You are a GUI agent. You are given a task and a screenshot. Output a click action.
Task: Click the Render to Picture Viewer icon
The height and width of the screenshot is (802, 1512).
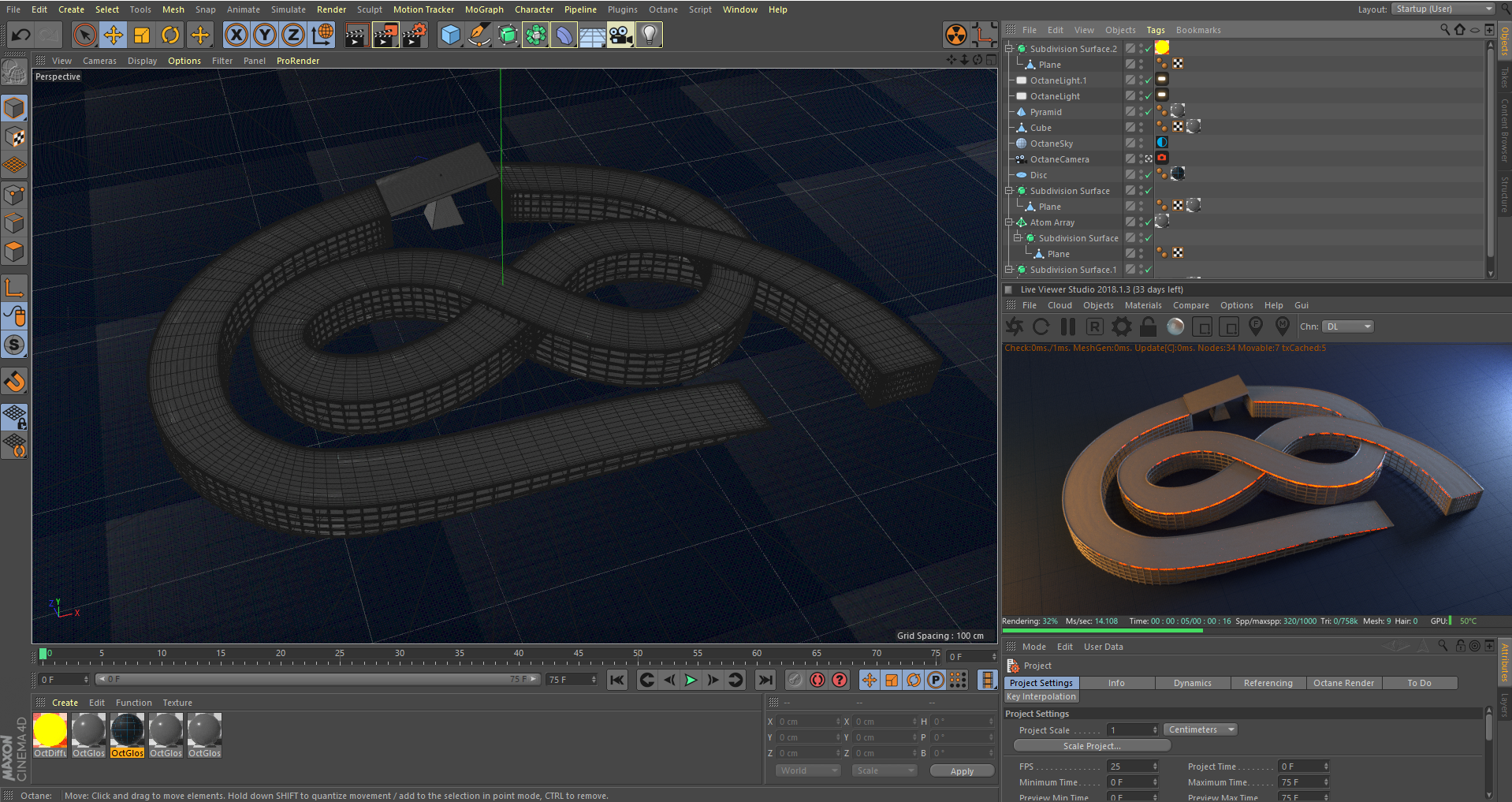coord(385,35)
